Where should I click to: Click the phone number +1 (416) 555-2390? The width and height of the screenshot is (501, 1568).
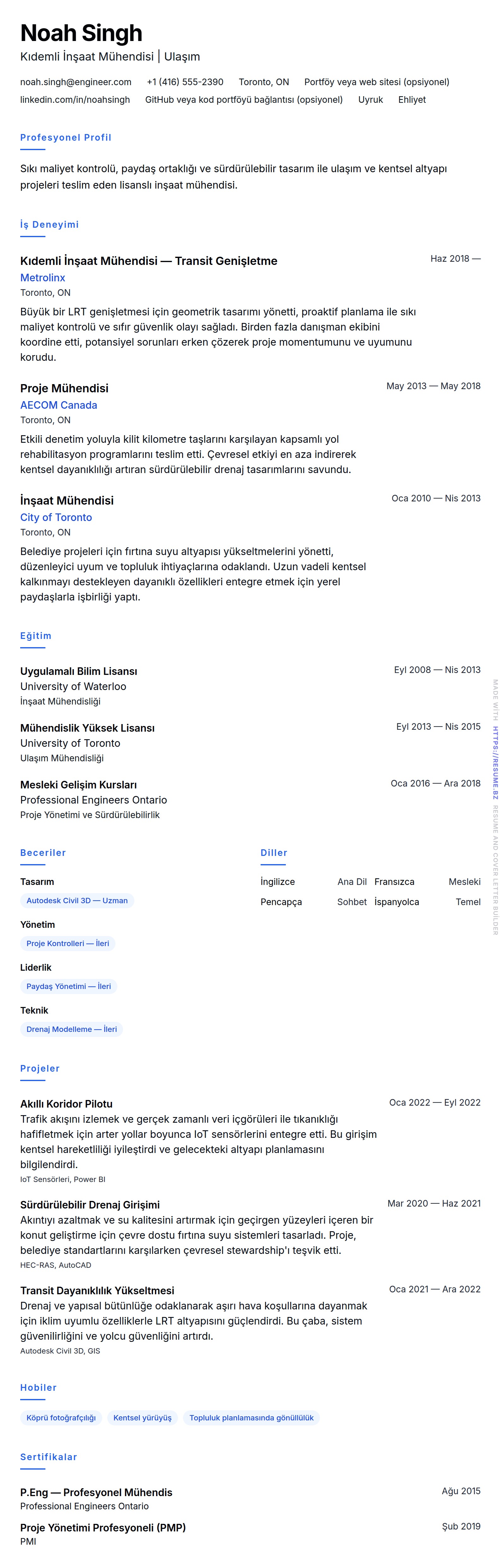pyautogui.click(x=185, y=82)
